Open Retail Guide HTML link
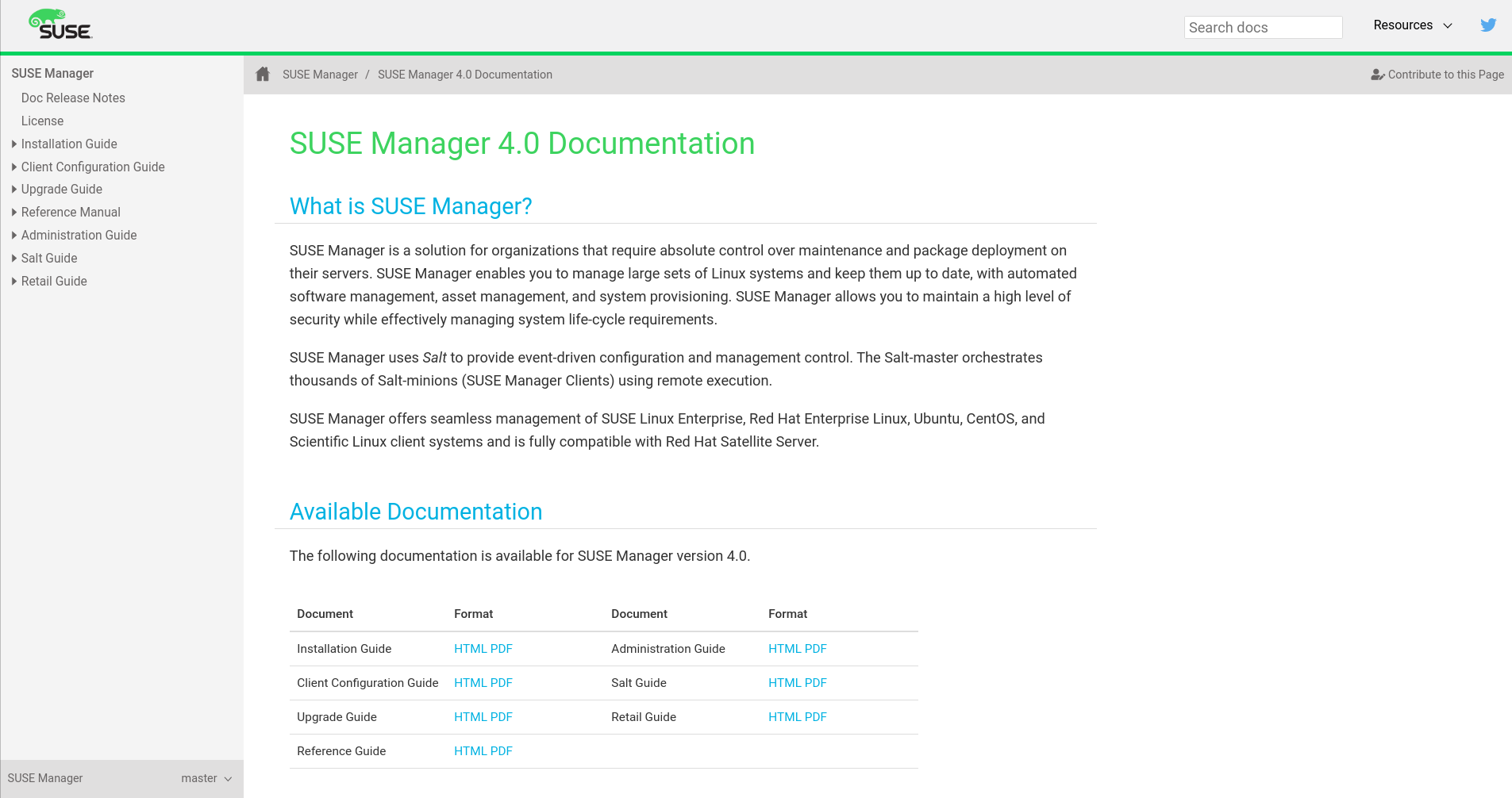1512x798 pixels. pyautogui.click(x=784, y=717)
